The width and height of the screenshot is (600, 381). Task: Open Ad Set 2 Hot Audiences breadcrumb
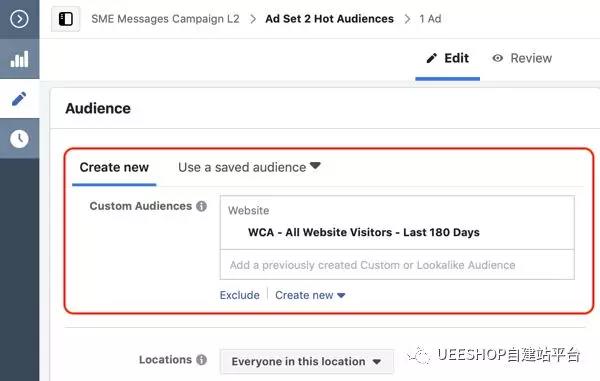click(329, 19)
